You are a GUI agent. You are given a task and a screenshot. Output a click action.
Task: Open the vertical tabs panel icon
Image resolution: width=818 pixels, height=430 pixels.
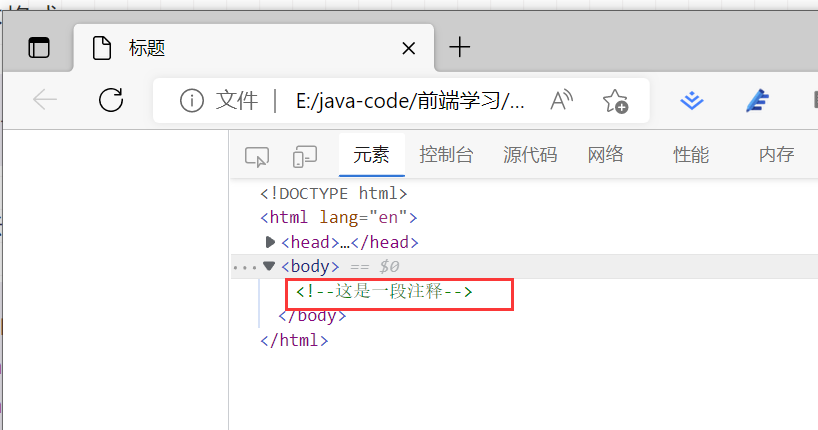[x=39, y=47]
